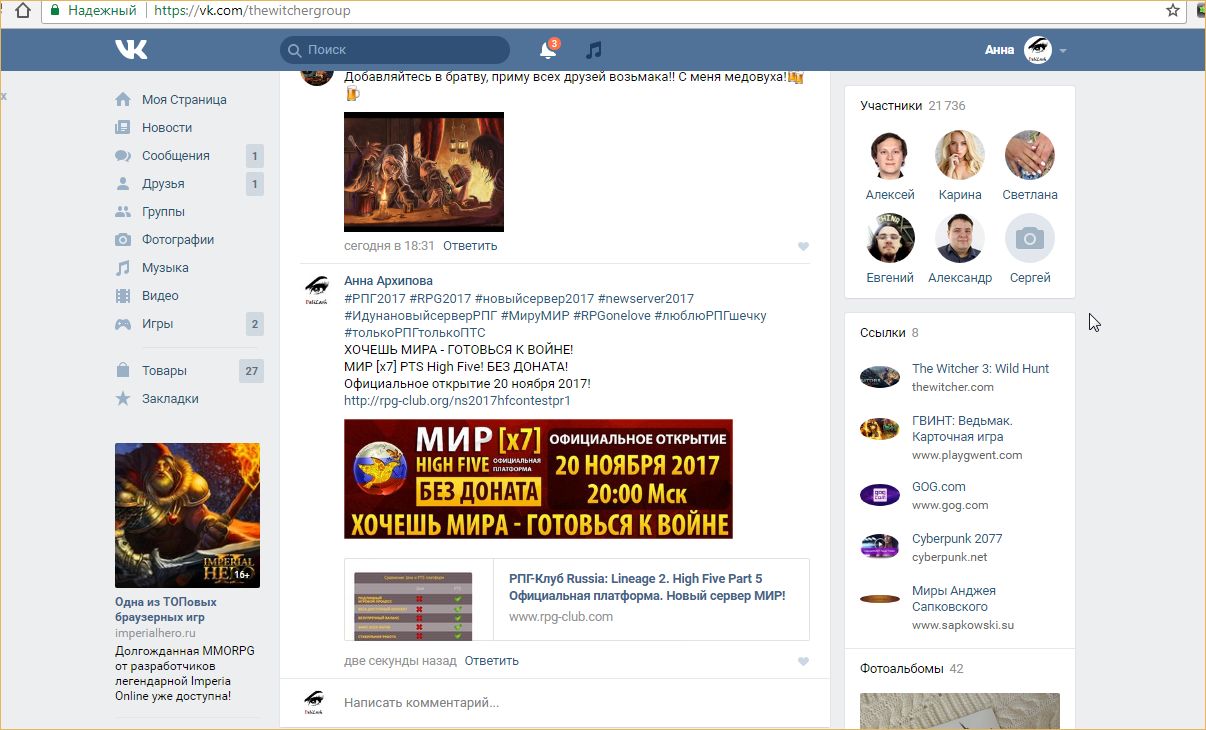Click the Видео film icon

(x=123, y=295)
